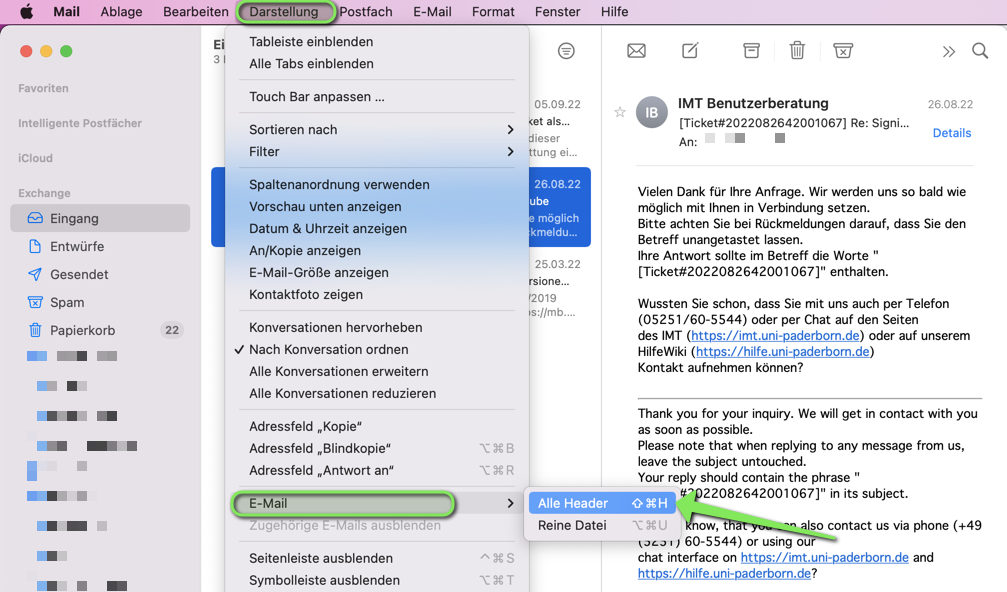1007x592 pixels.
Task: Toggle Kontaktfoto zeigen
Action: pyautogui.click(x=377, y=295)
